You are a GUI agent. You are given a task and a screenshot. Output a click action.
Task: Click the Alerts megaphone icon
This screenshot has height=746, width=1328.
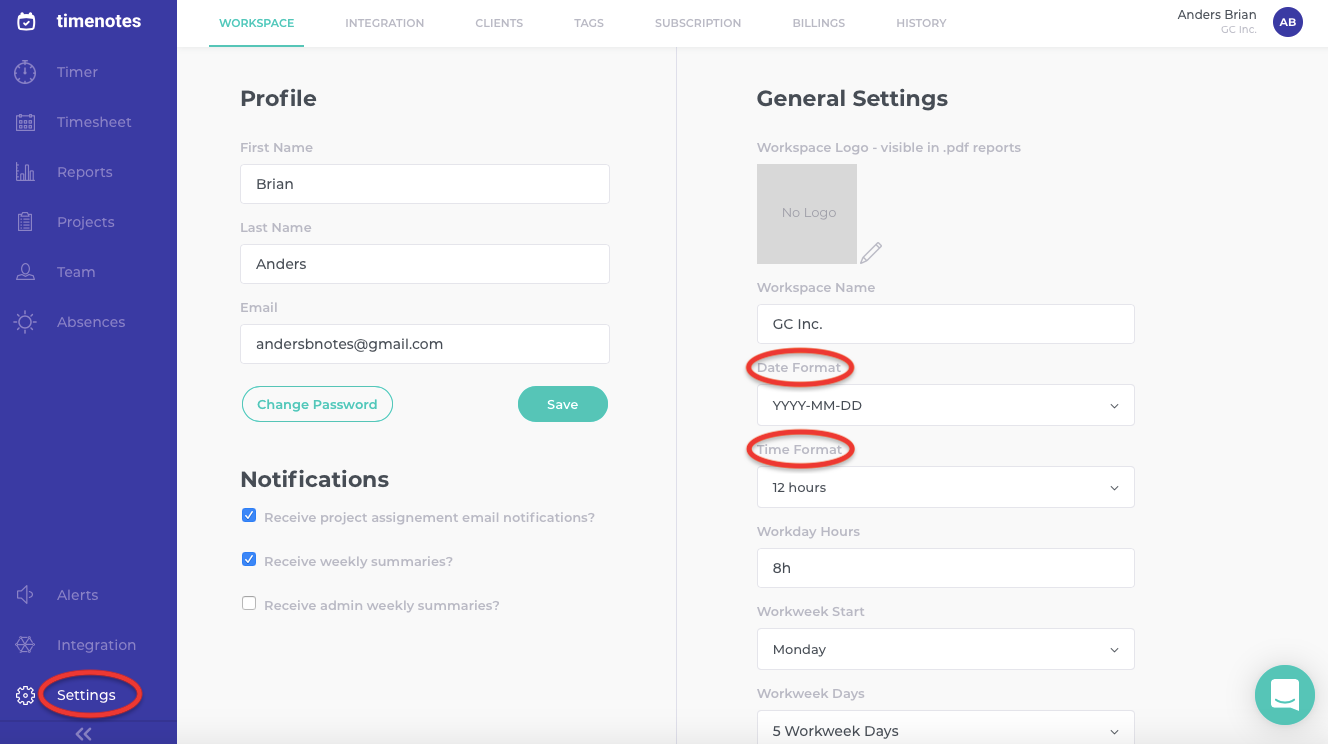coord(25,595)
